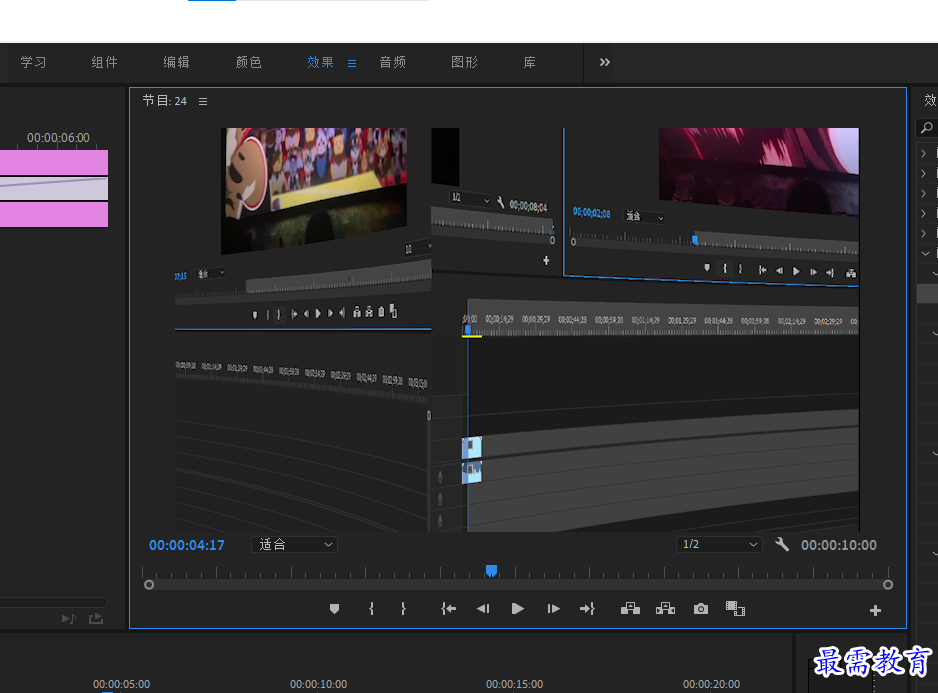Viewport: 938px width, 693px height.
Task: Go to In point
Action: (449, 609)
